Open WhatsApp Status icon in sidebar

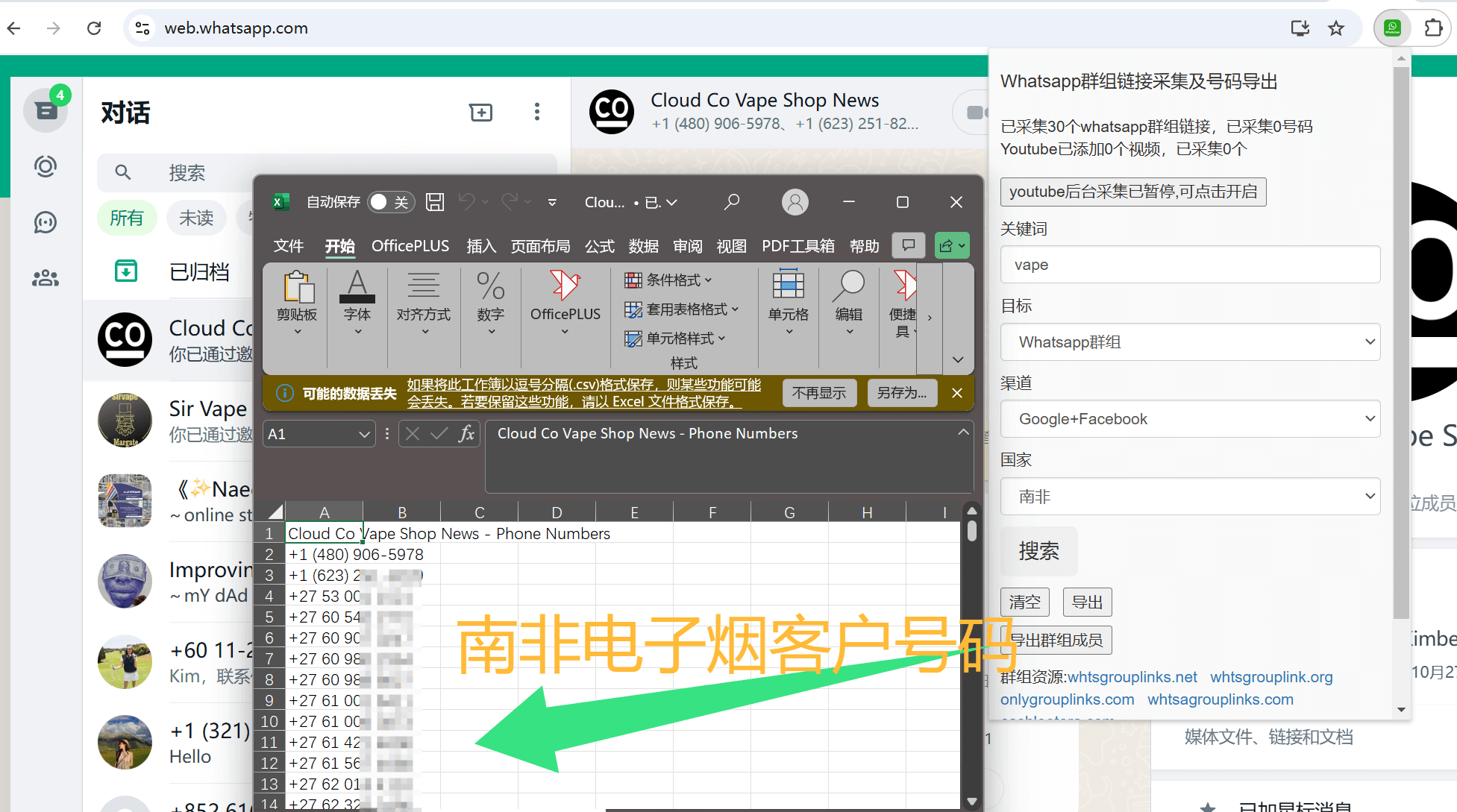(x=46, y=166)
